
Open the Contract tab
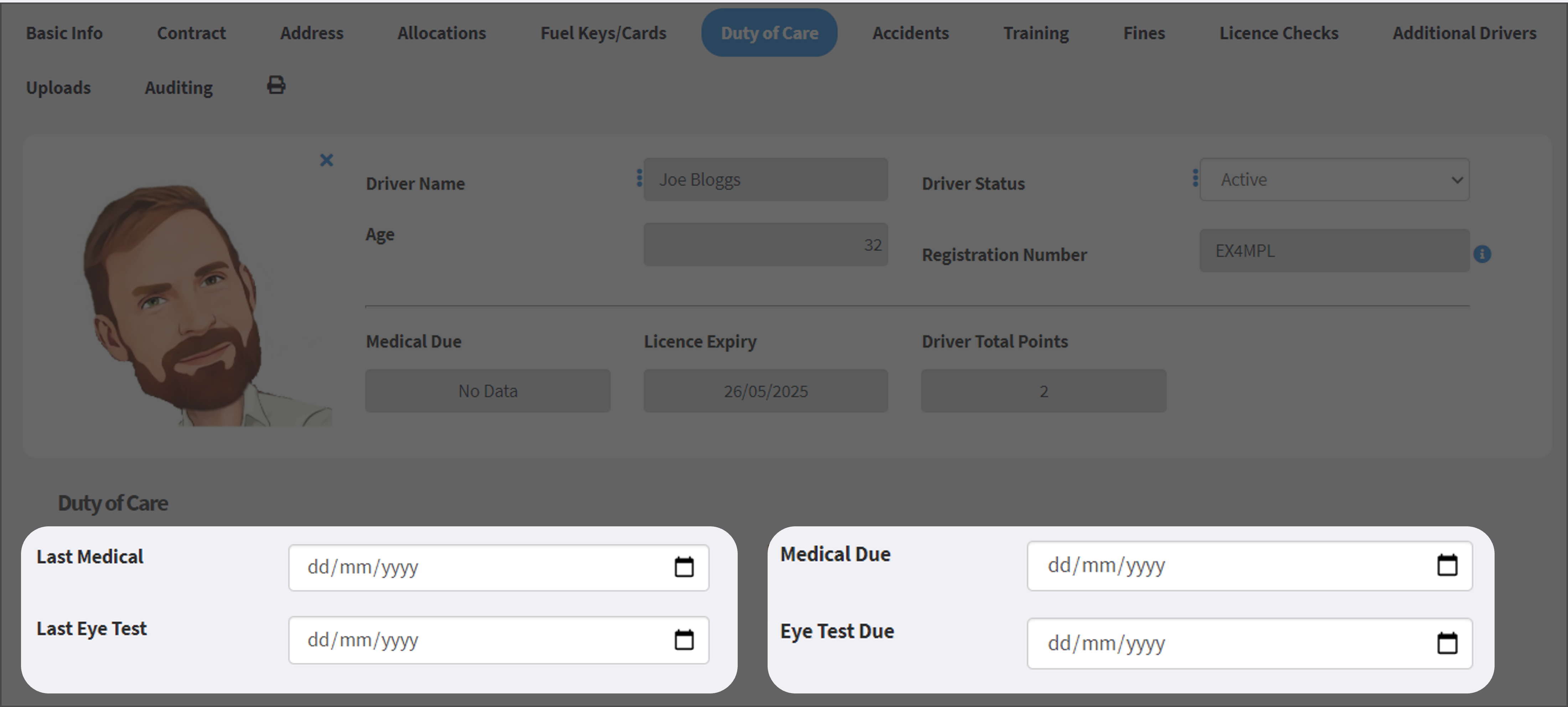191,33
